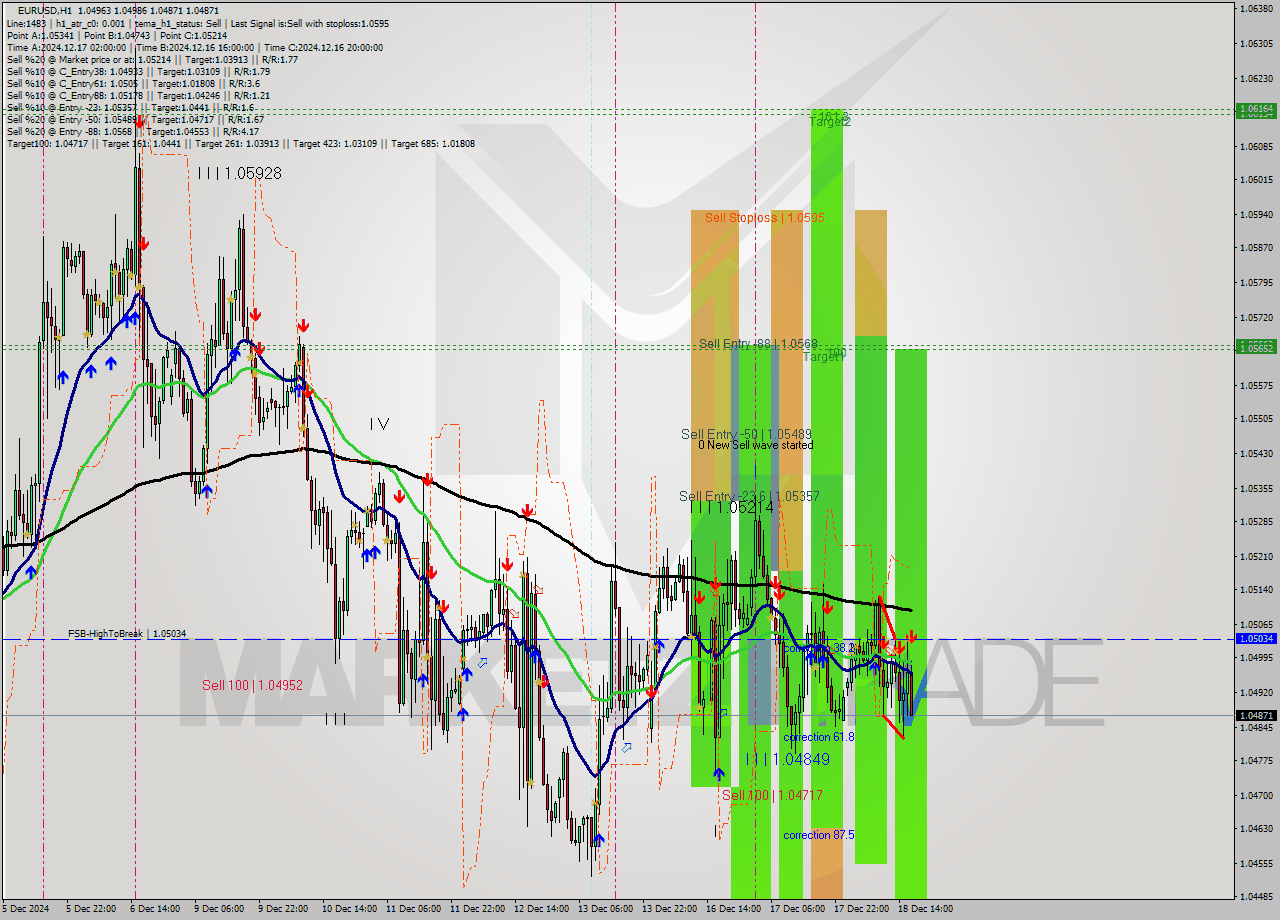Click 1.05210 on the price axis
The width and height of the screenshot is (1280, 920).
tap(1256, 557)
